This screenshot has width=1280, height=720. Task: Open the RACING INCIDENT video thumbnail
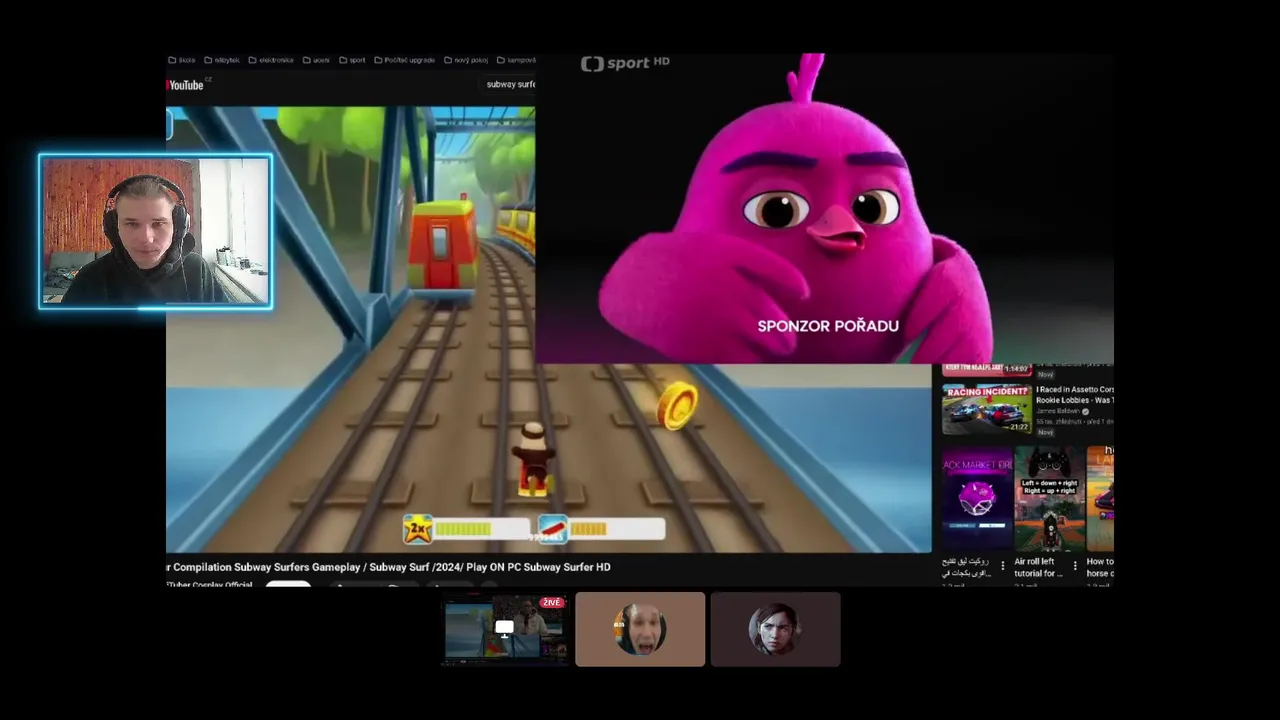tap(986, 408)
